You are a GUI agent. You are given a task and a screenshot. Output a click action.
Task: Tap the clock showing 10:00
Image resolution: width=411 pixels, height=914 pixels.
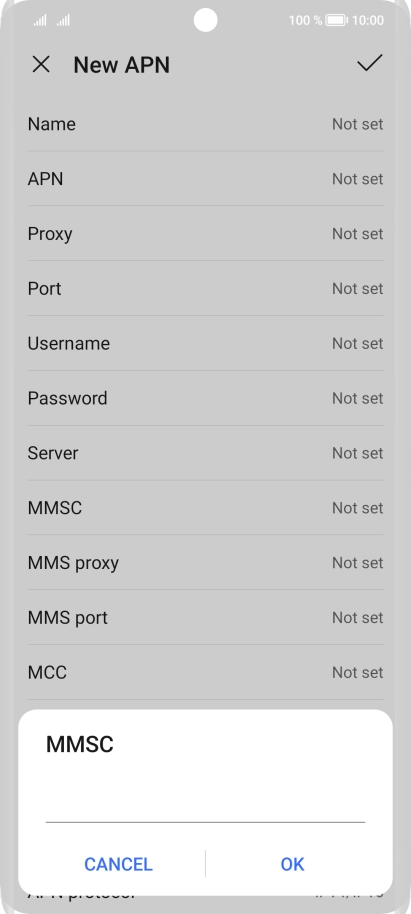point(368,20)
